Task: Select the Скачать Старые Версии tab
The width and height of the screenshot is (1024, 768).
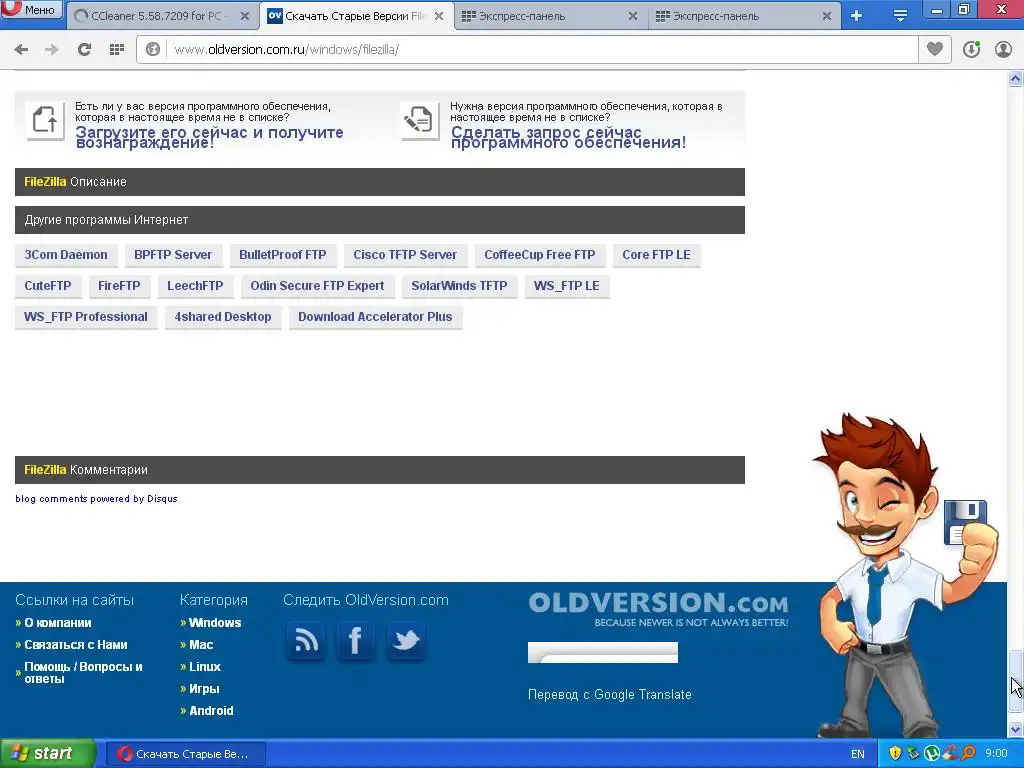Action: (356, 16)
